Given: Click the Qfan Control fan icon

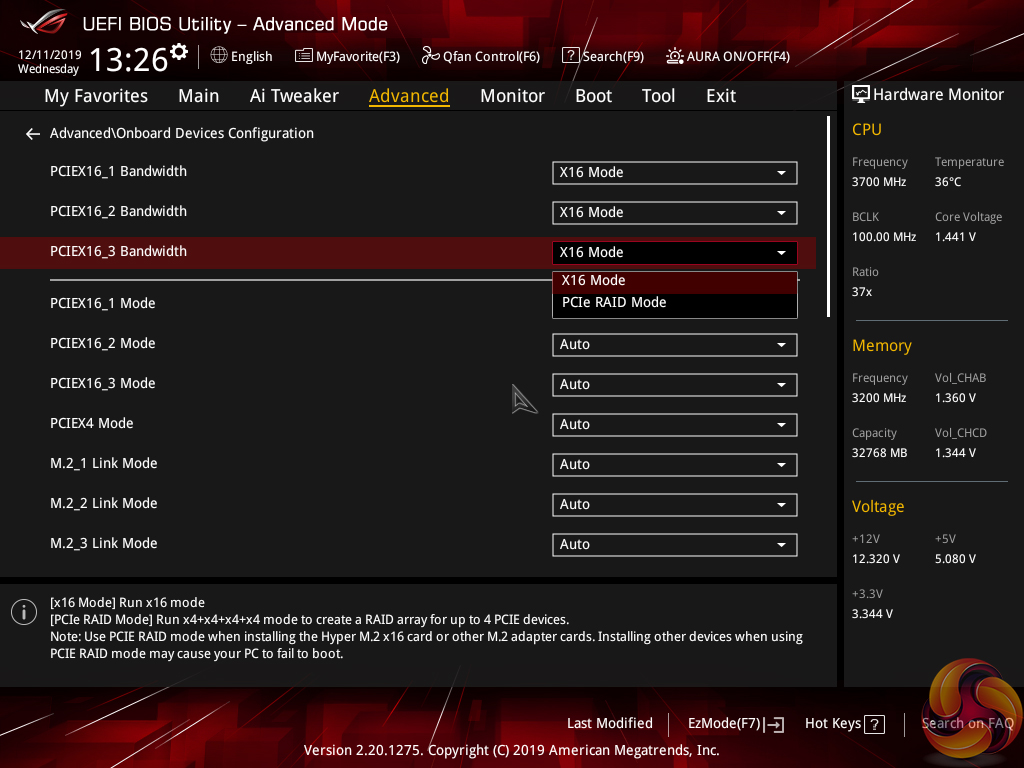Looking at the screenshot, I should click(x=430, y=56).
